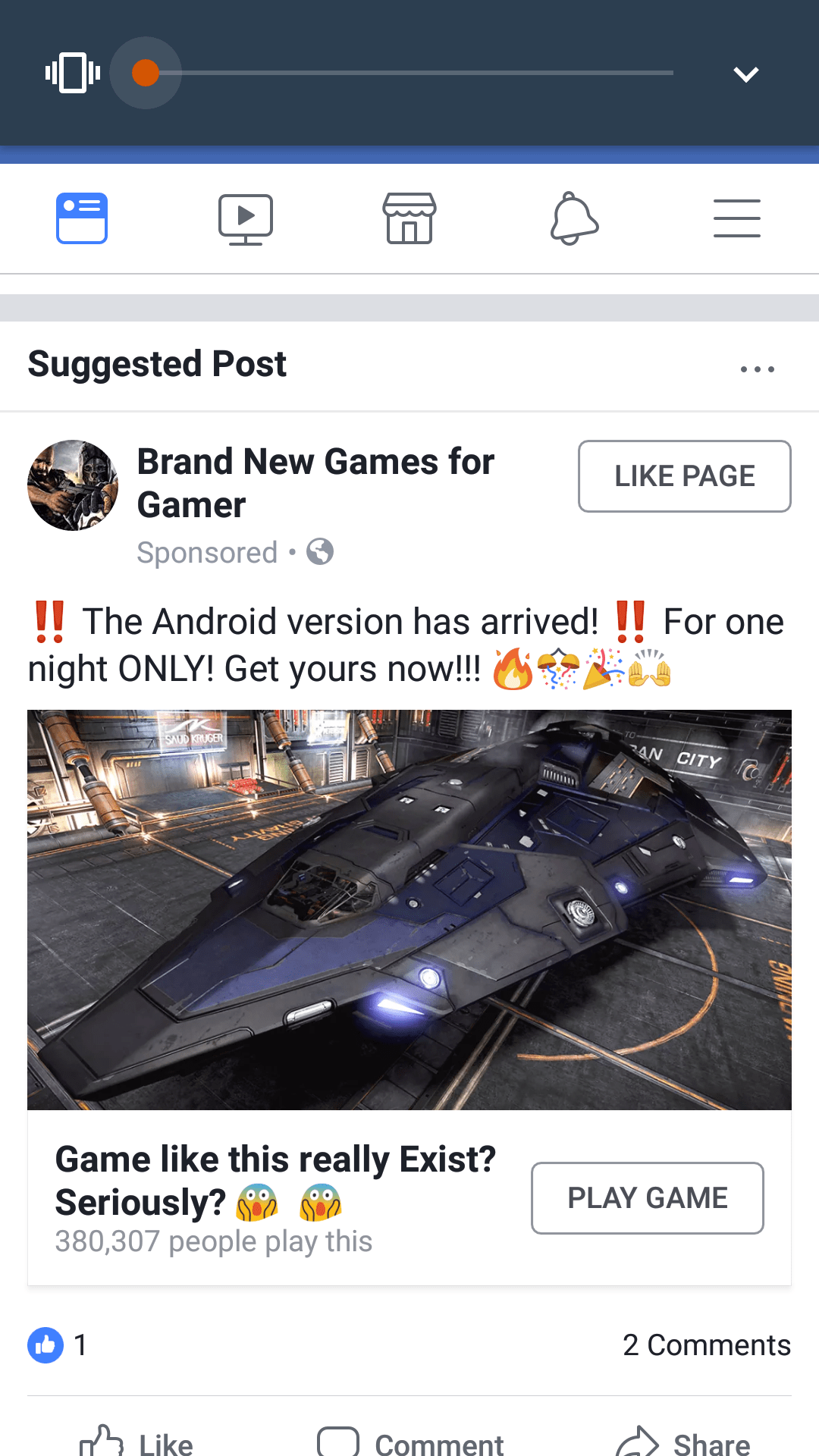Open the Watch video tab
The height and width of the screenshot is (1456, 819).
(246, 219)
